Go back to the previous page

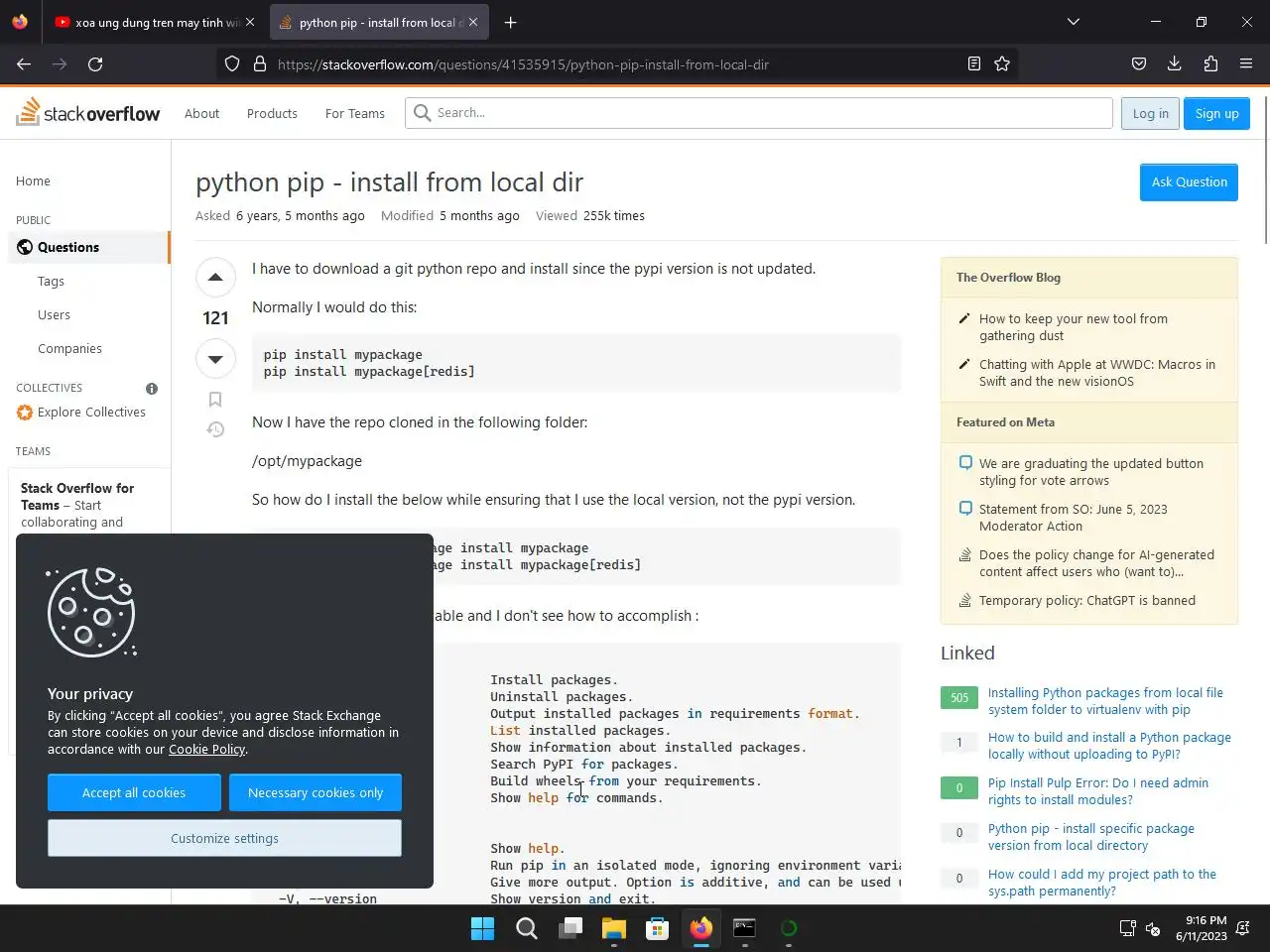click(x=24, y=63)
